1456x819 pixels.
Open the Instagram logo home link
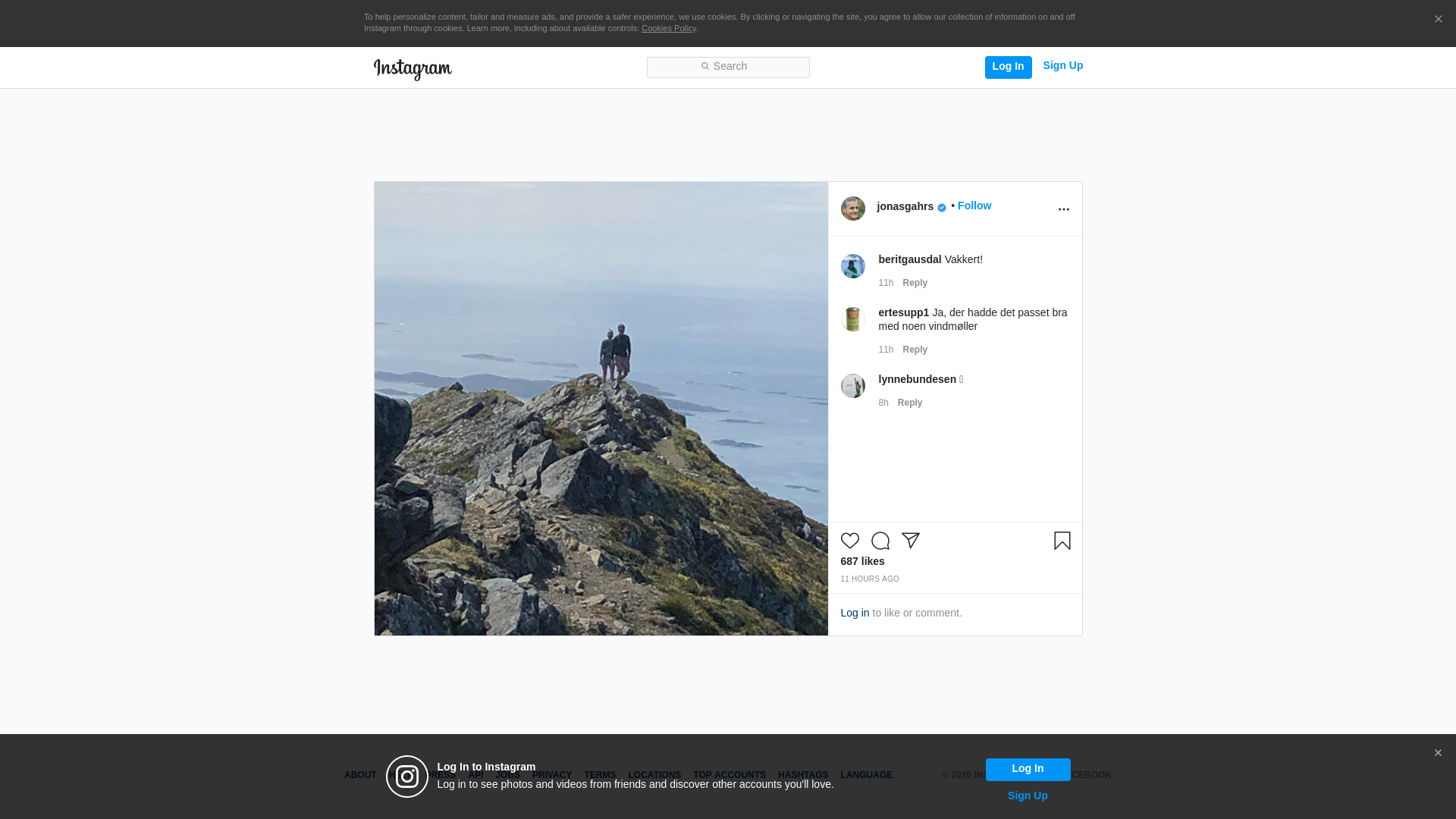click(413, 69)
